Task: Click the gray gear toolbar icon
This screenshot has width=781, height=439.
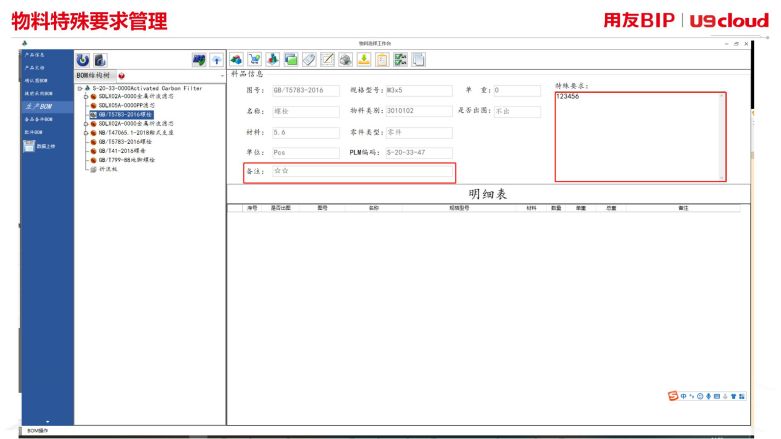Action: point(345,60)
